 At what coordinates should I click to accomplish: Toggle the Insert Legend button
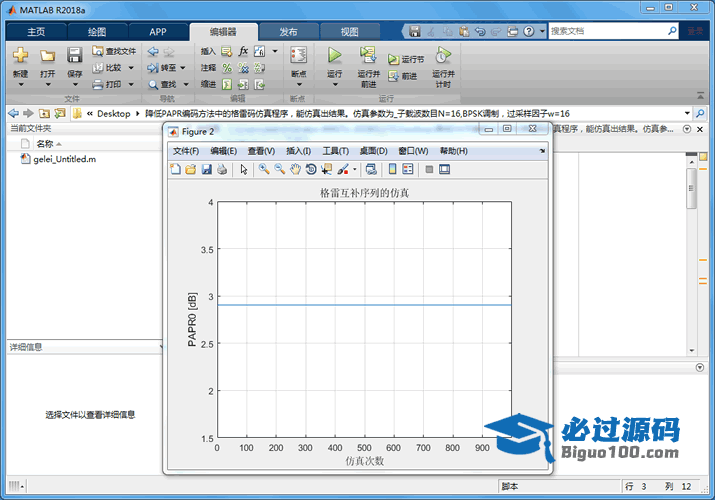click(408, 169)
